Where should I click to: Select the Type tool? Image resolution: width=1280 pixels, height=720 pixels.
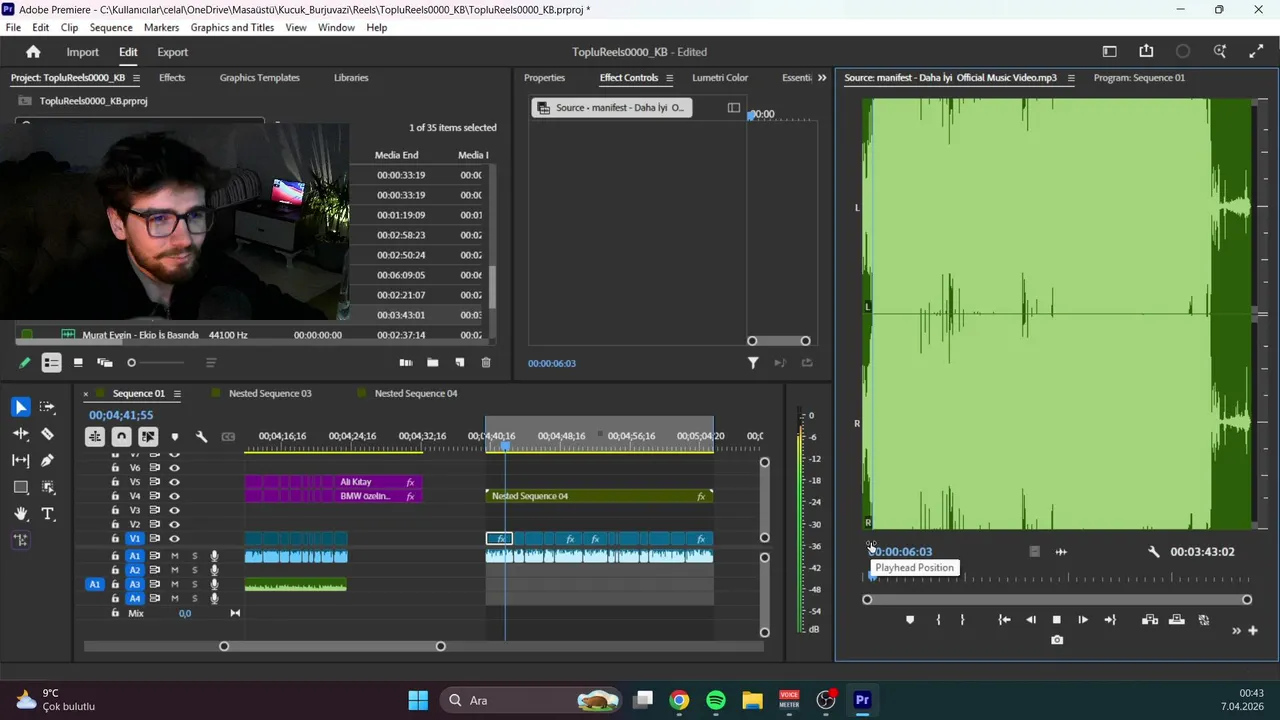pyautogui.click(x=47, y=514)
